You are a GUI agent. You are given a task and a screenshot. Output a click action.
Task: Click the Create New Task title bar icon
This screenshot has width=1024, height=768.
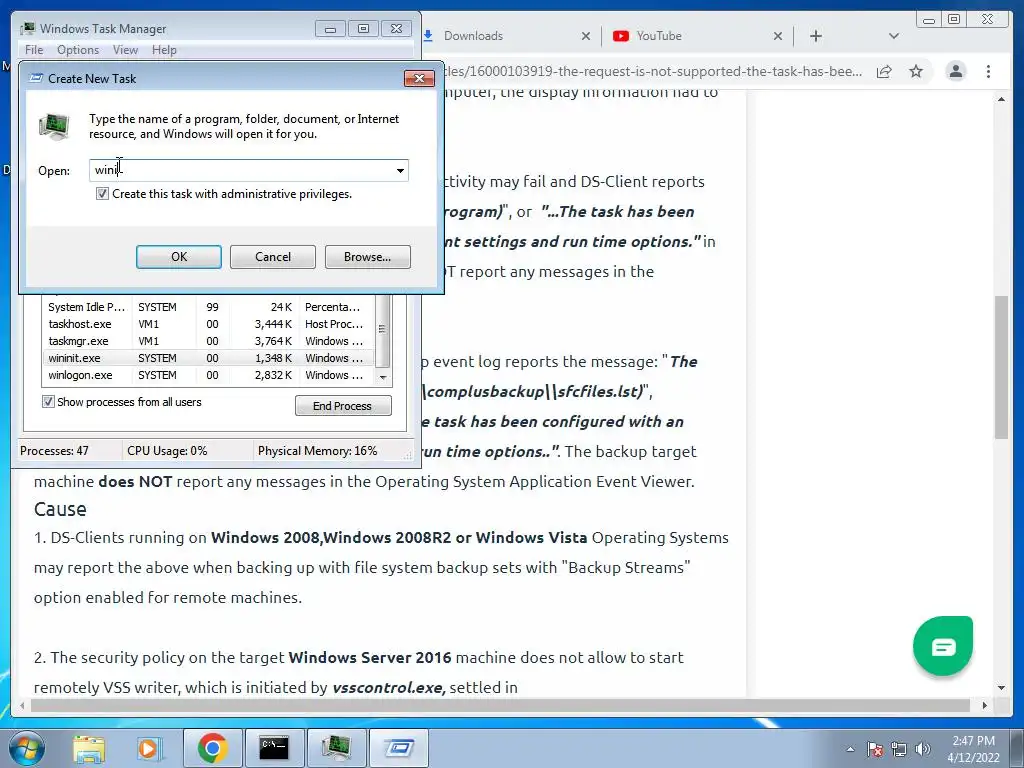pyautogui.click(x=37, y=78)
